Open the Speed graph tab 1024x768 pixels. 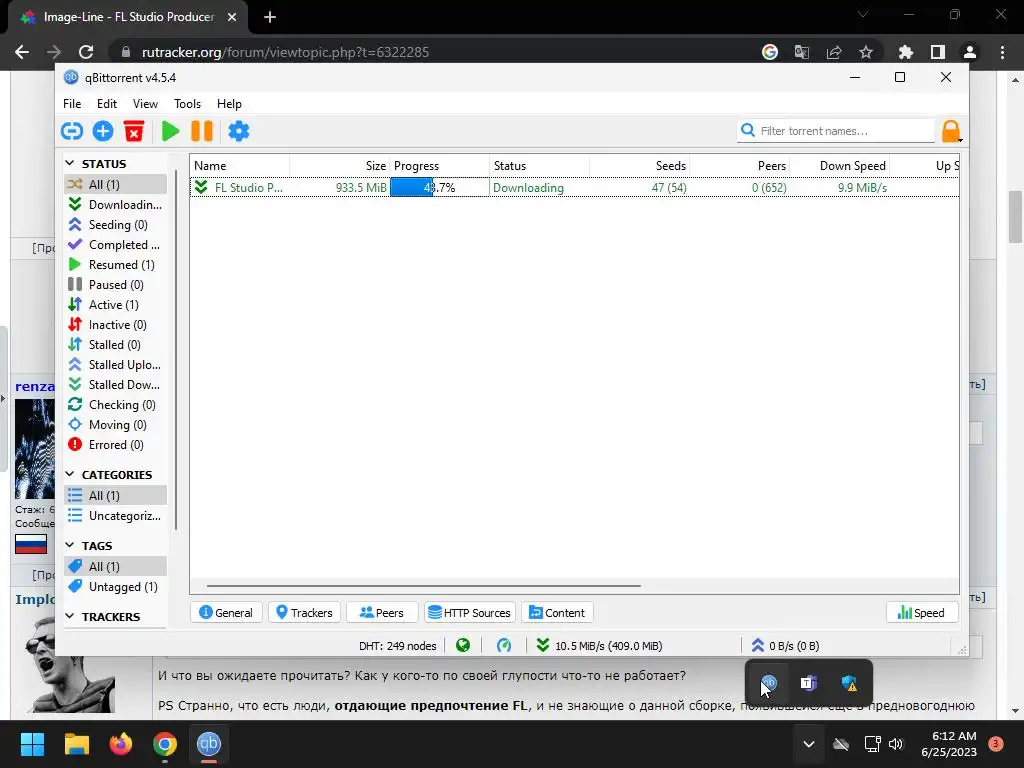click(921, 613)
